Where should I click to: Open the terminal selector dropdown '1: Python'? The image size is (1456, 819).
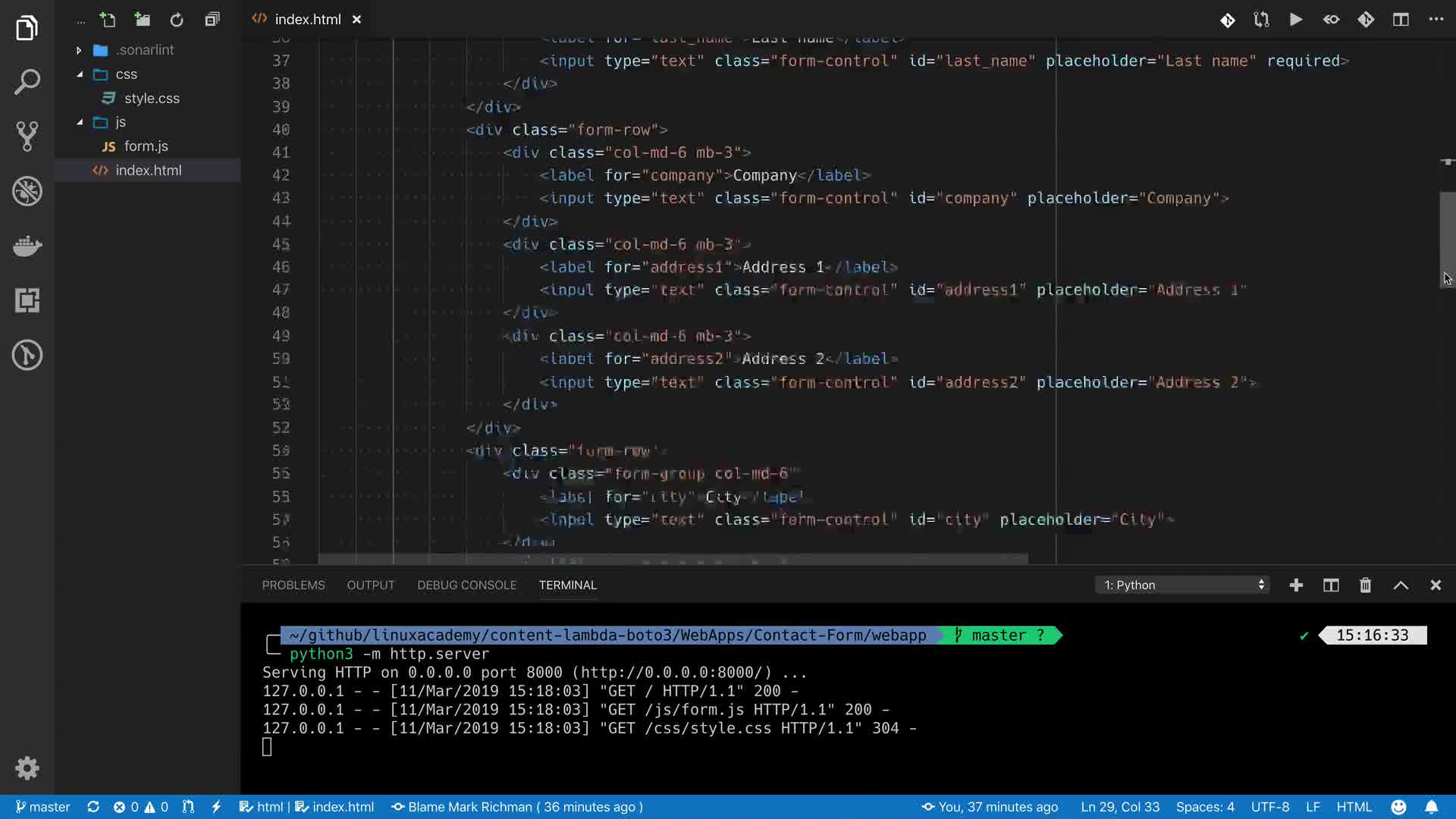click(x=1183, y=585)
